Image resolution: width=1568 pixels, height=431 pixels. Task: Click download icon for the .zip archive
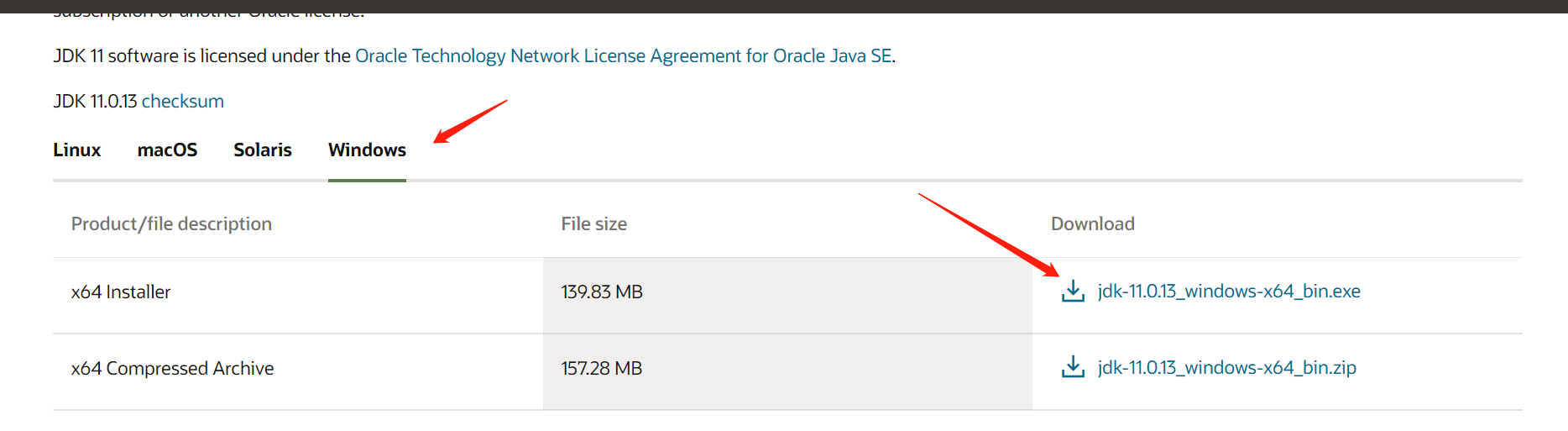click(x=1073, y=367)
